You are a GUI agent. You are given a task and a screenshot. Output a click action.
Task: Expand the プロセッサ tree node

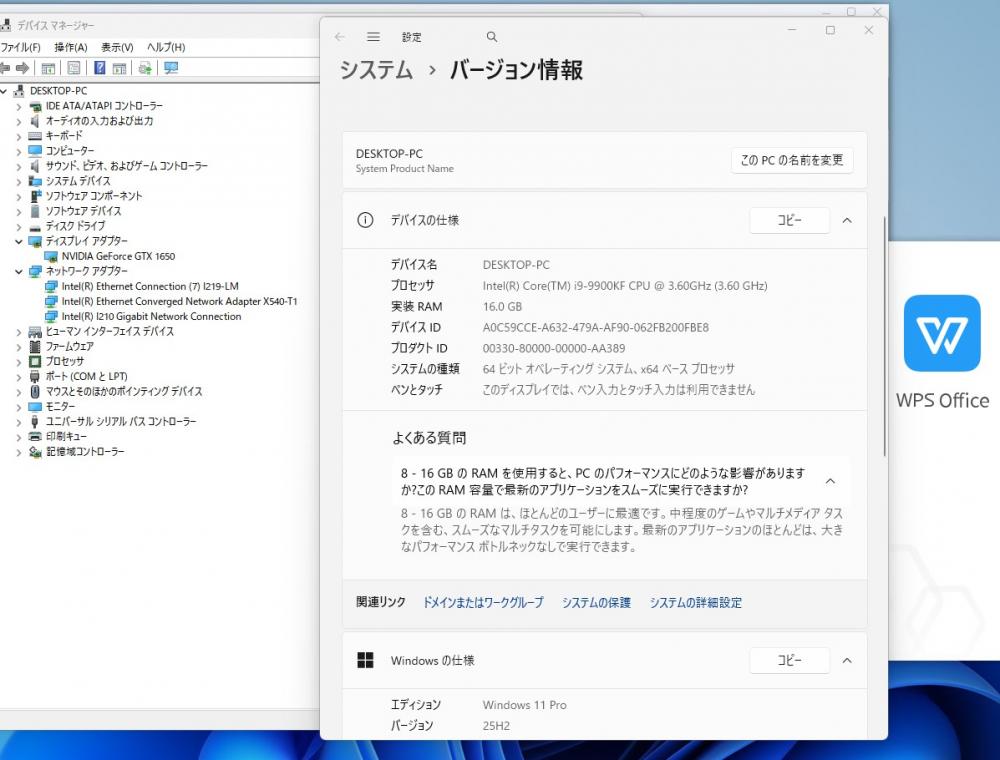[19, 361]
